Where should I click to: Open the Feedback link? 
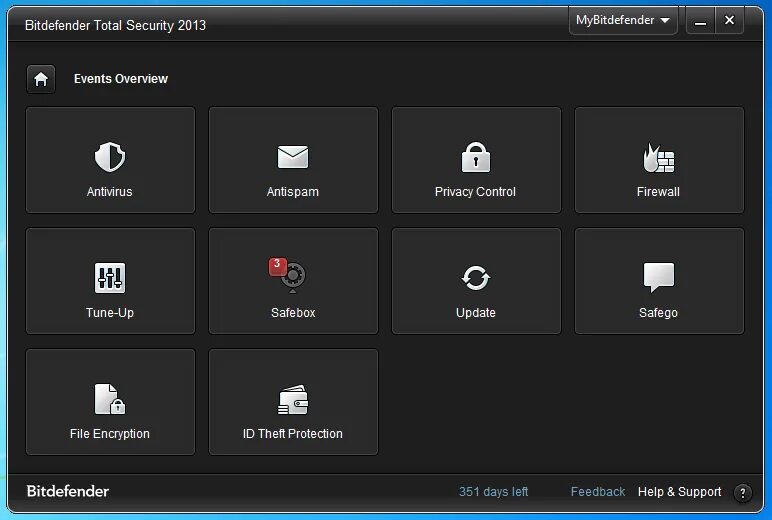[598, 491]
